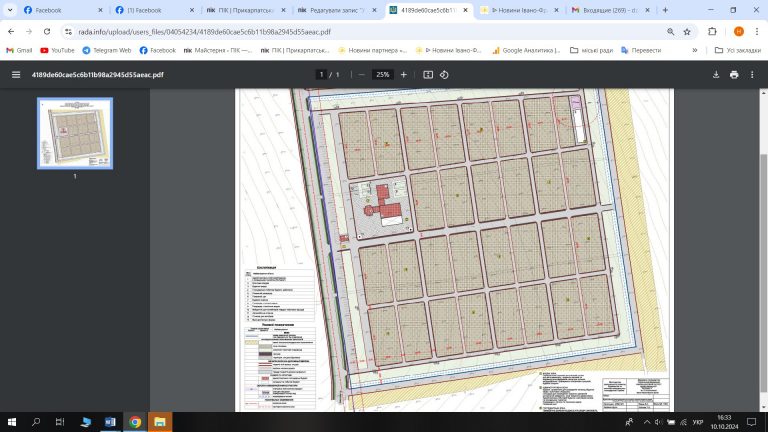Open the Усі закладки folder

coord(738,50)
